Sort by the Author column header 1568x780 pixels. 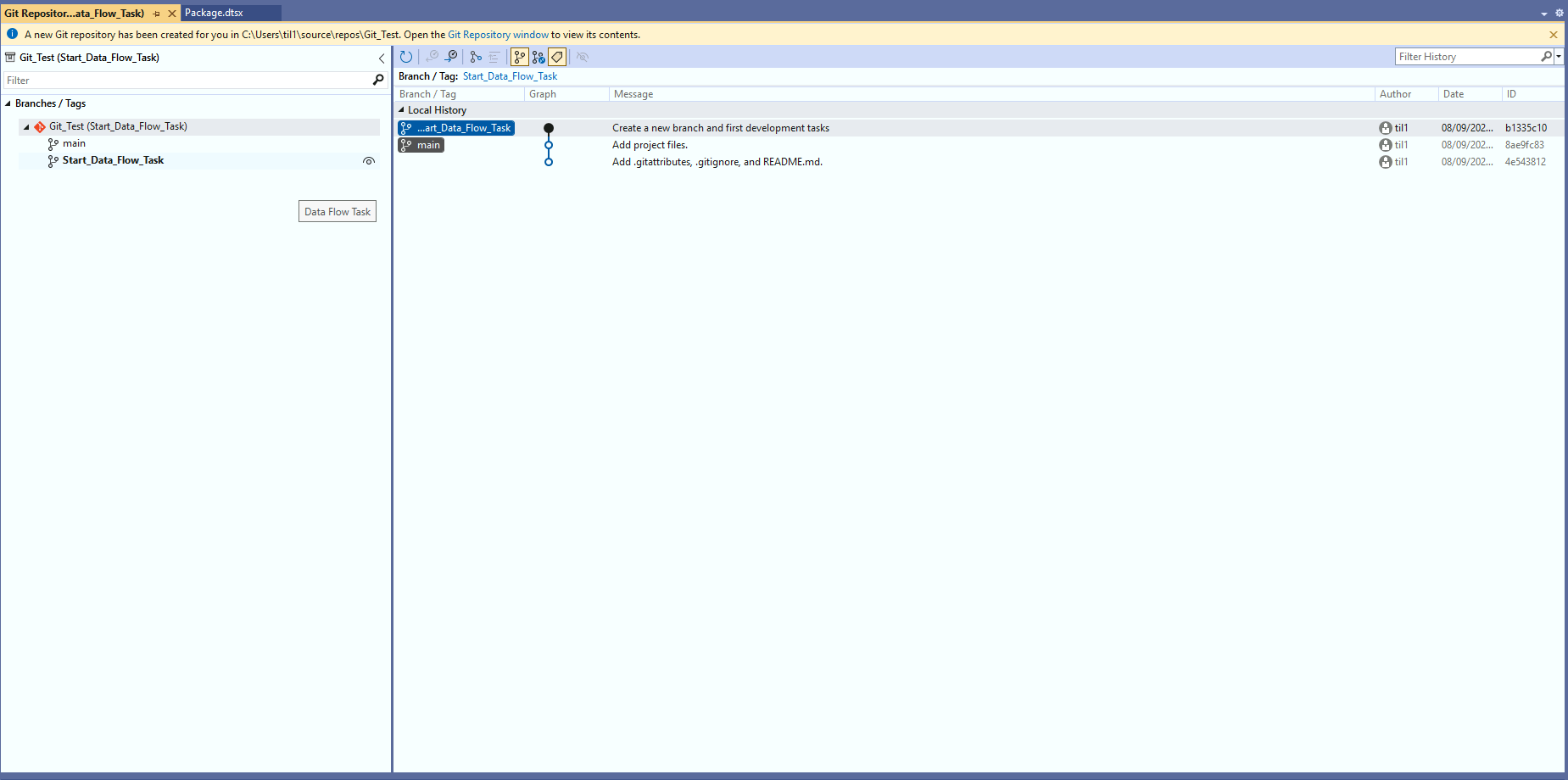point(1406,94)
